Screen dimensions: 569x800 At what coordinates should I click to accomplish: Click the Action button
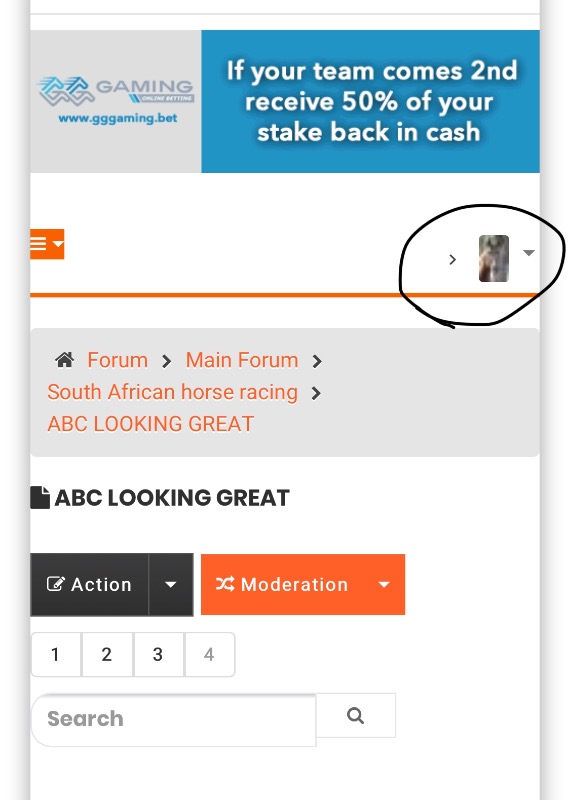(x=90, y=584)
